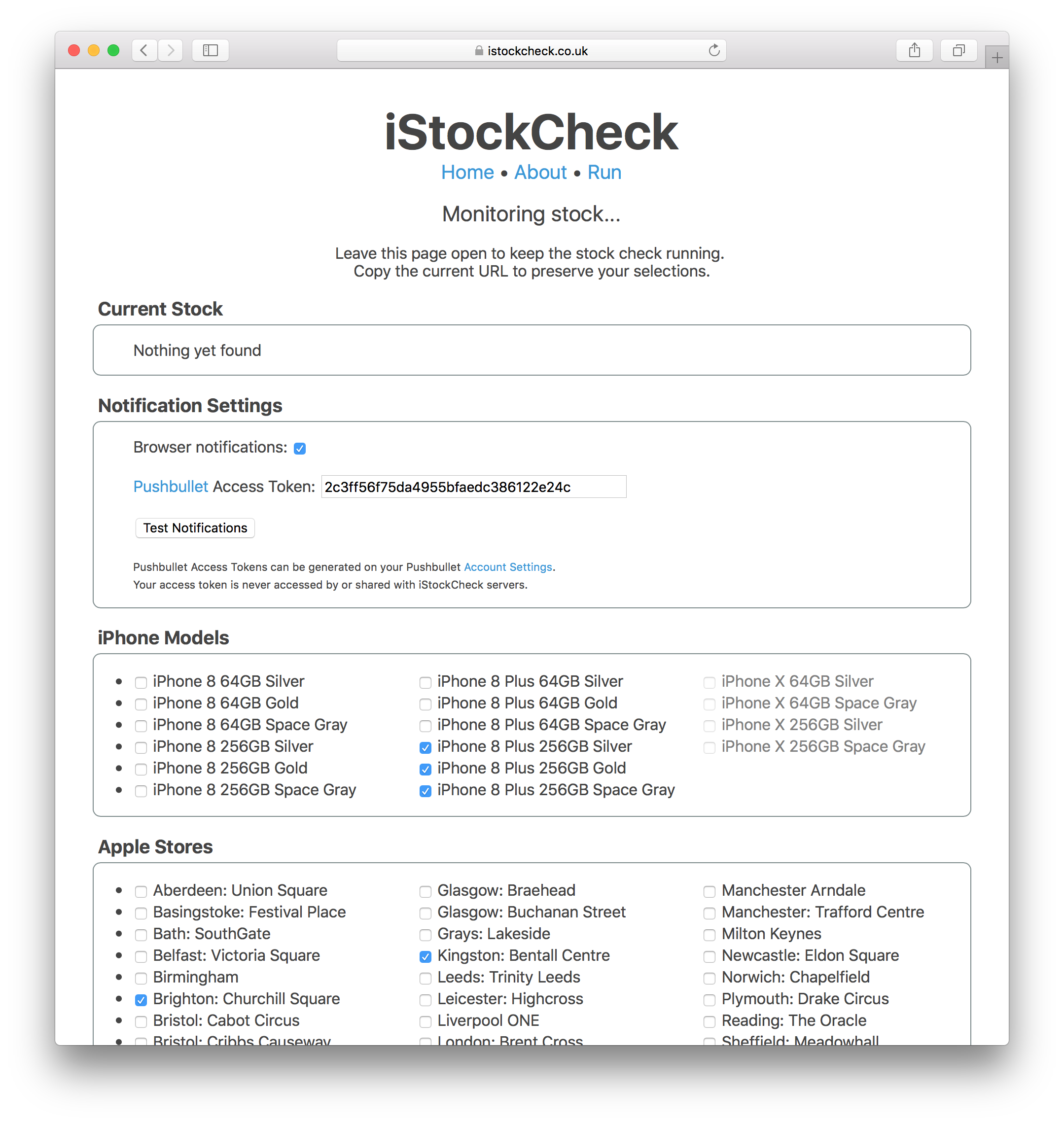Select Manchester Arndale store checkbox
Viewport: 1064px width, 1124px height.
point(709,891)
